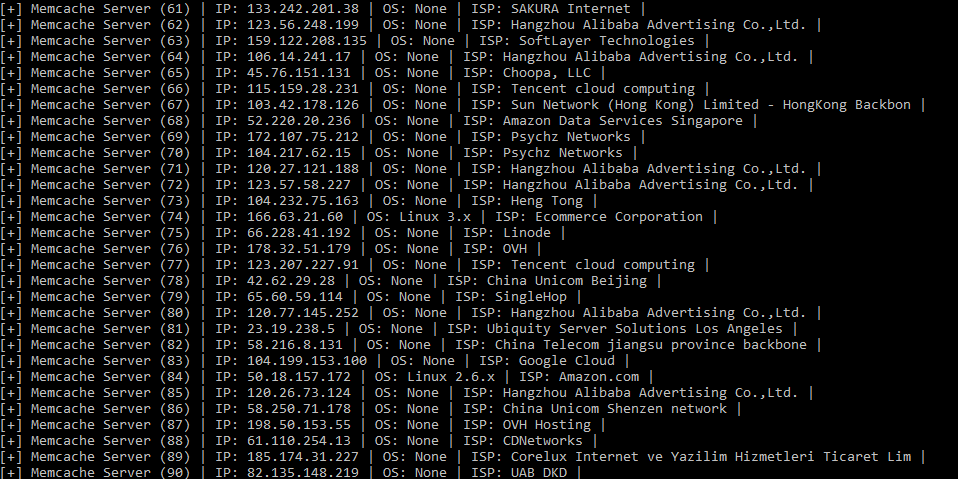Screen dimensions: 958x479
Task: Select the SingleHop ISP entry
Action: [x=531, y=297]
